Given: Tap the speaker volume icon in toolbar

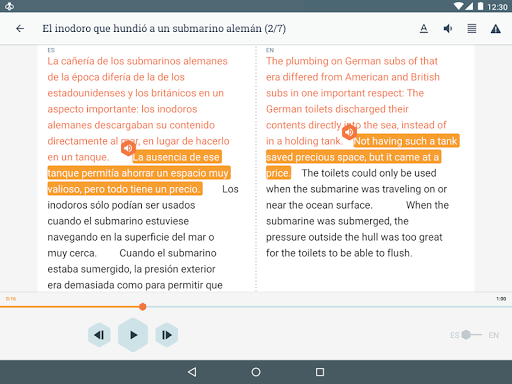Looking at the screenshot, I should click(448, 29).
